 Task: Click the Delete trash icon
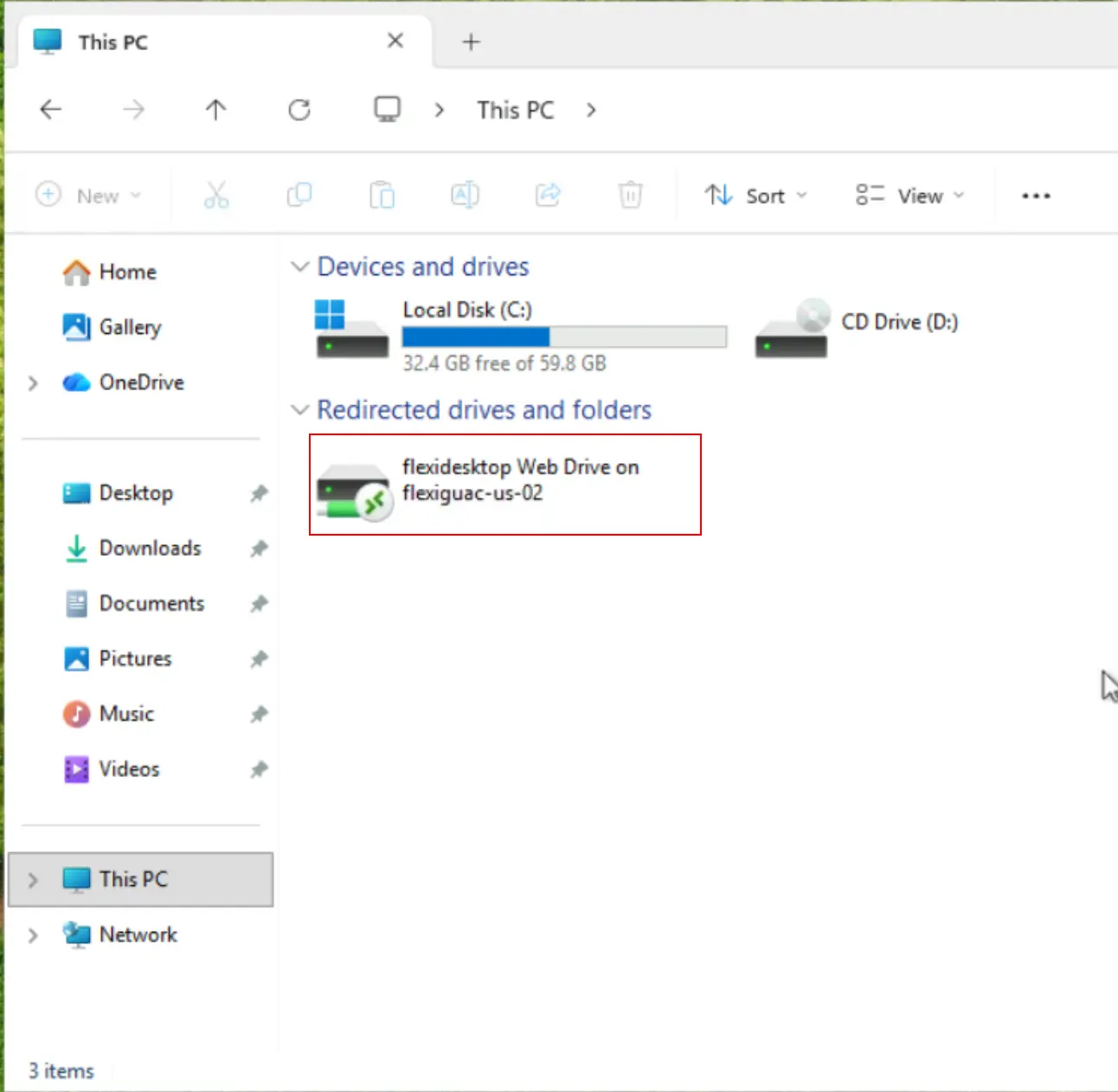coord(631,196)
